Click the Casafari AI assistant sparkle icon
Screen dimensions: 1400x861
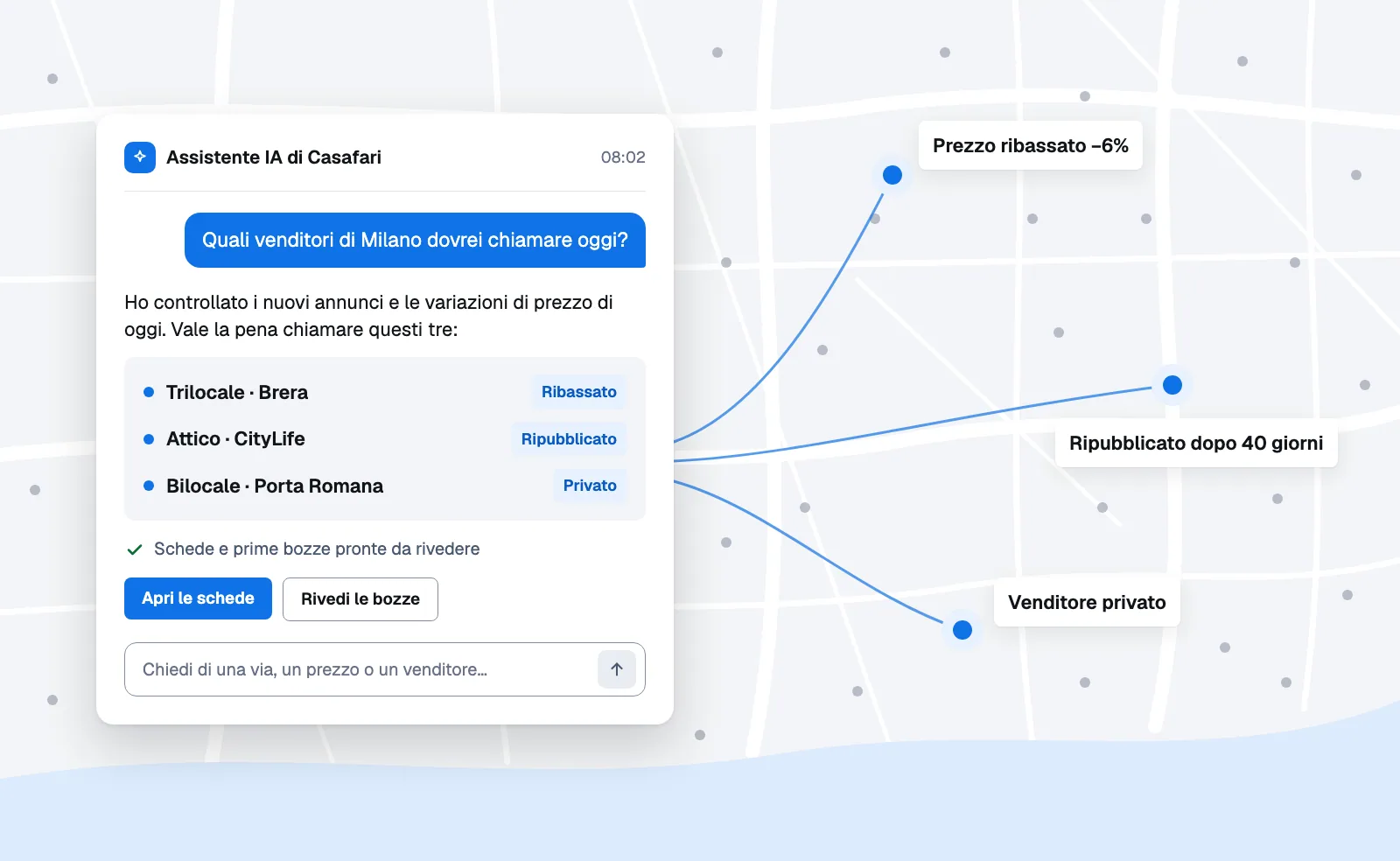pyautogui.click(x=140, y=157)
